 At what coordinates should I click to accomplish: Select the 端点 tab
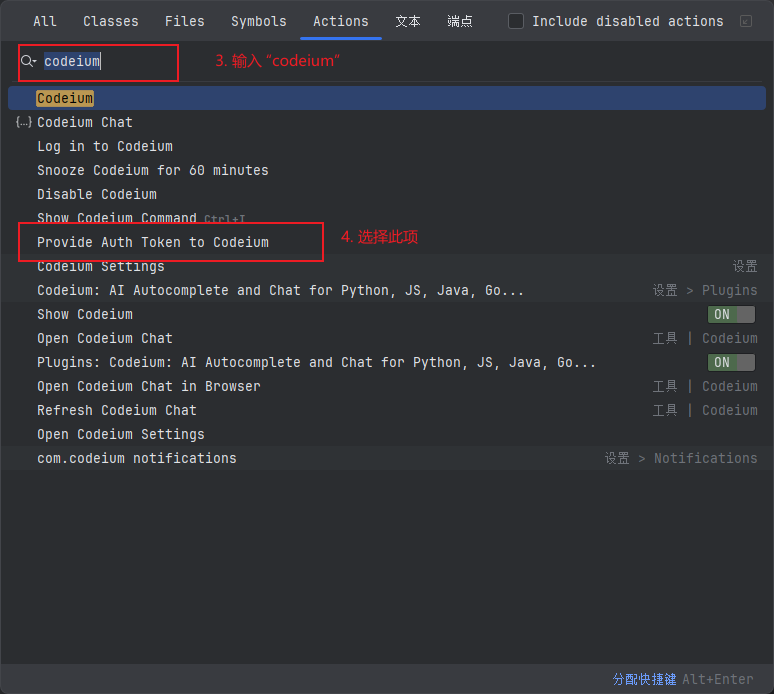pos(460,21)
